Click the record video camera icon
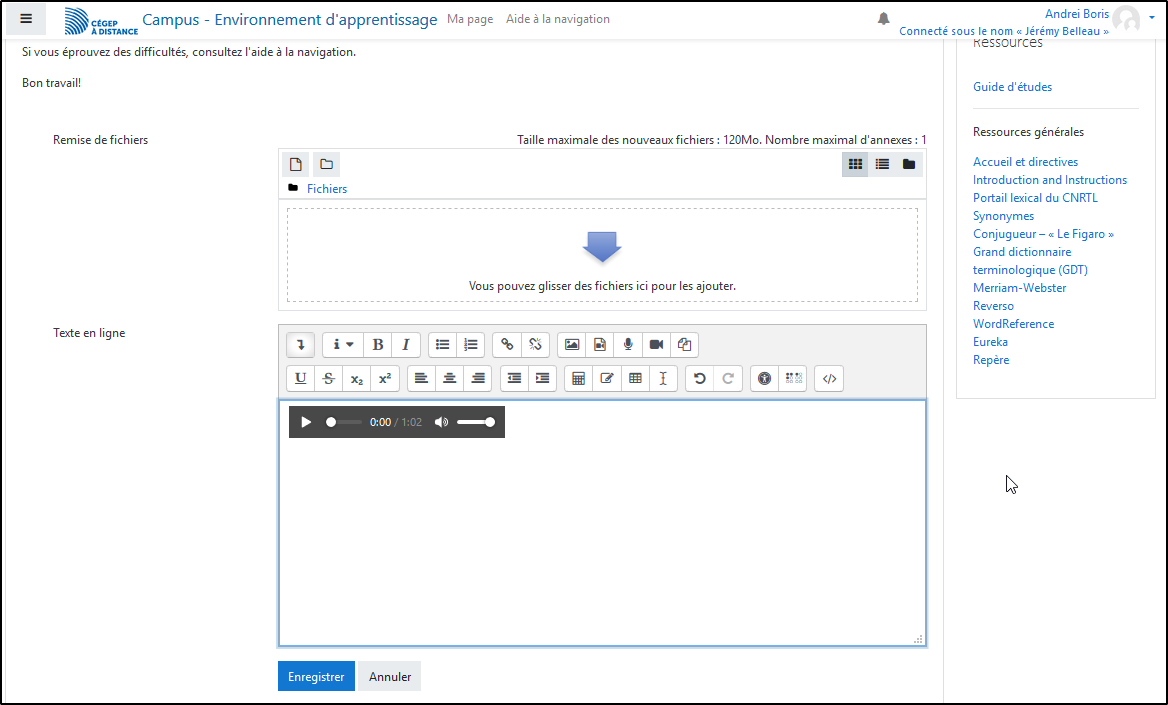Screen dimensions: 1168x705 656,345
